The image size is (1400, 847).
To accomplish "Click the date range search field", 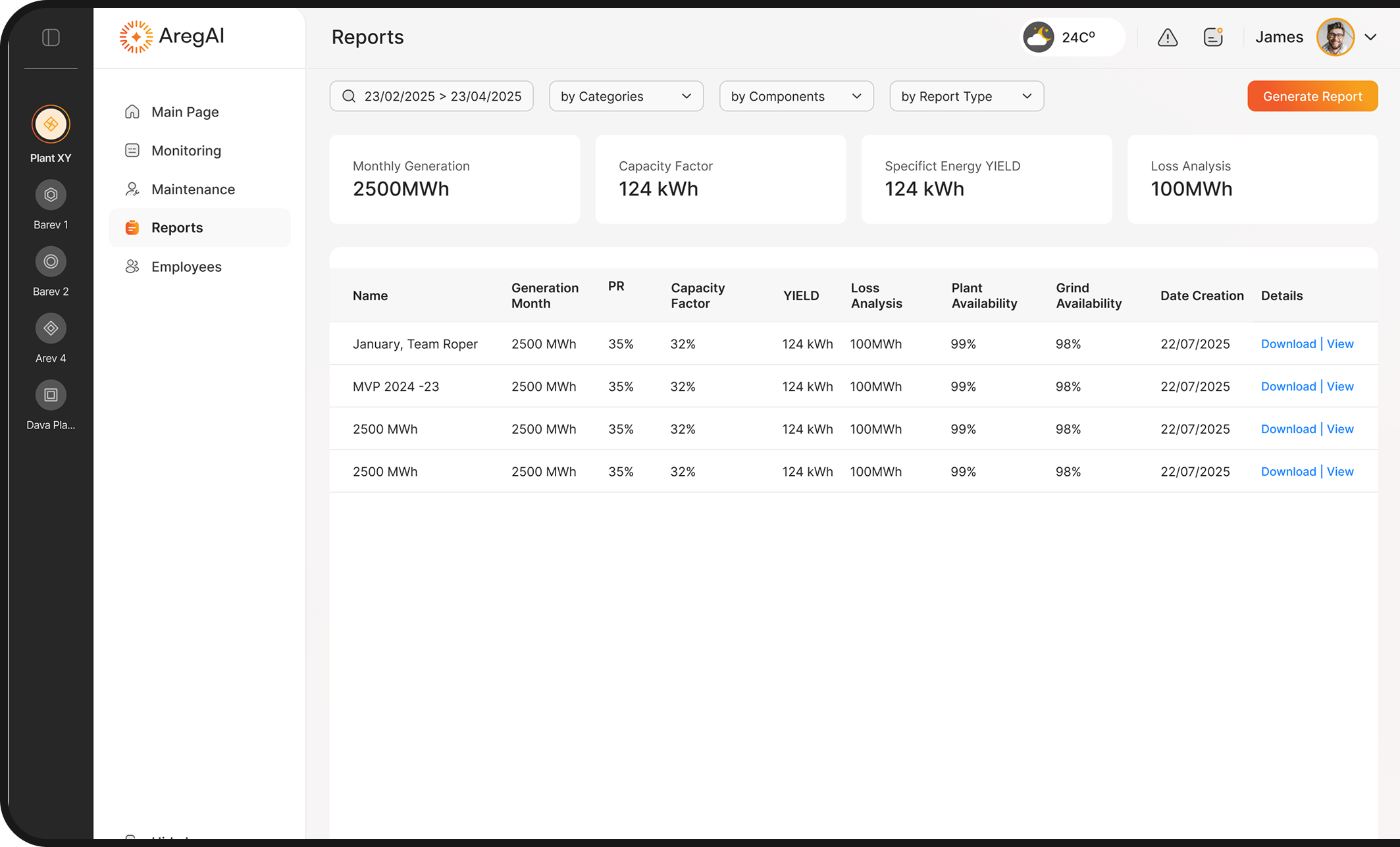I will click(431, 96).
